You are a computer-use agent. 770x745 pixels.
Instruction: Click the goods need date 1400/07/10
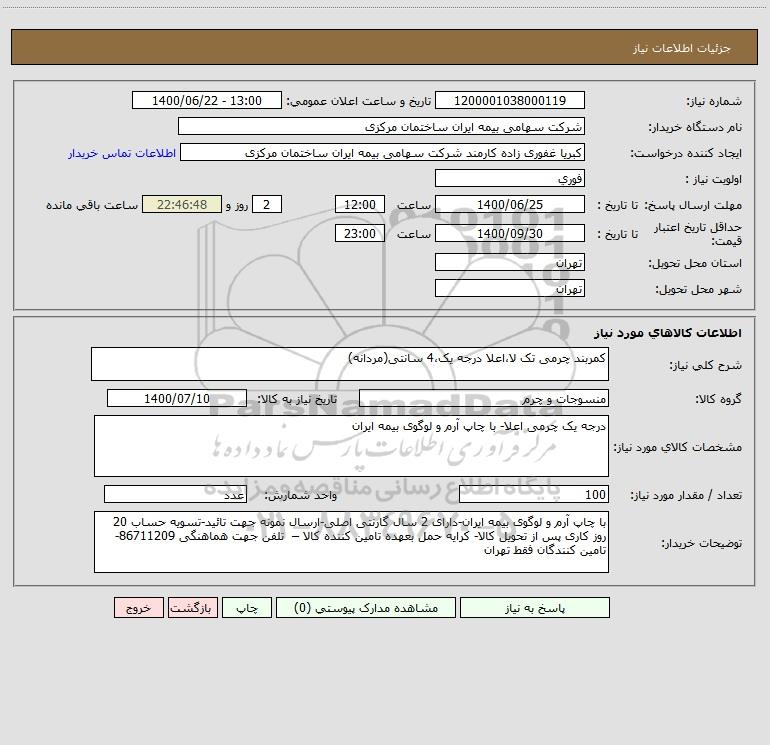tap(177, 398)
